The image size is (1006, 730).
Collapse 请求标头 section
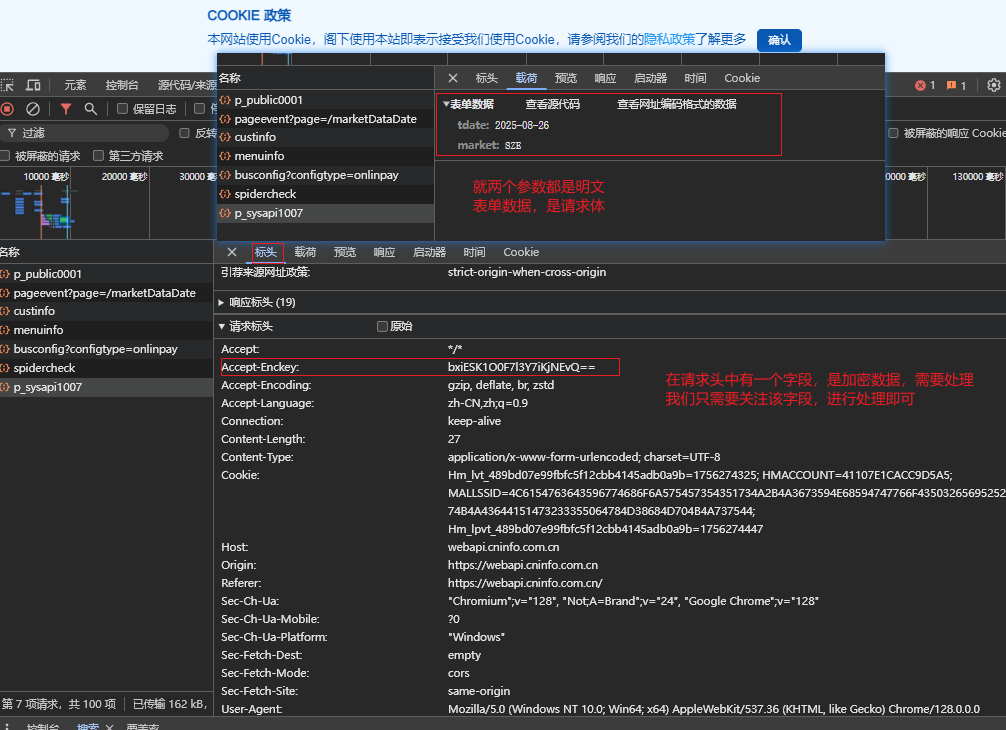(246, 327)
